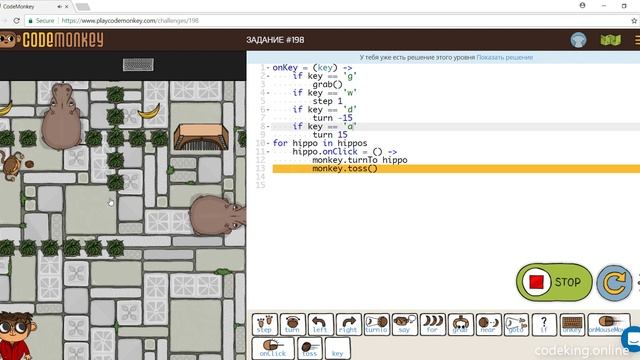Viewport: 640px width, 360px height.
Task: Click the wooden bridge in the scene
Action: (x=201, y=138)
